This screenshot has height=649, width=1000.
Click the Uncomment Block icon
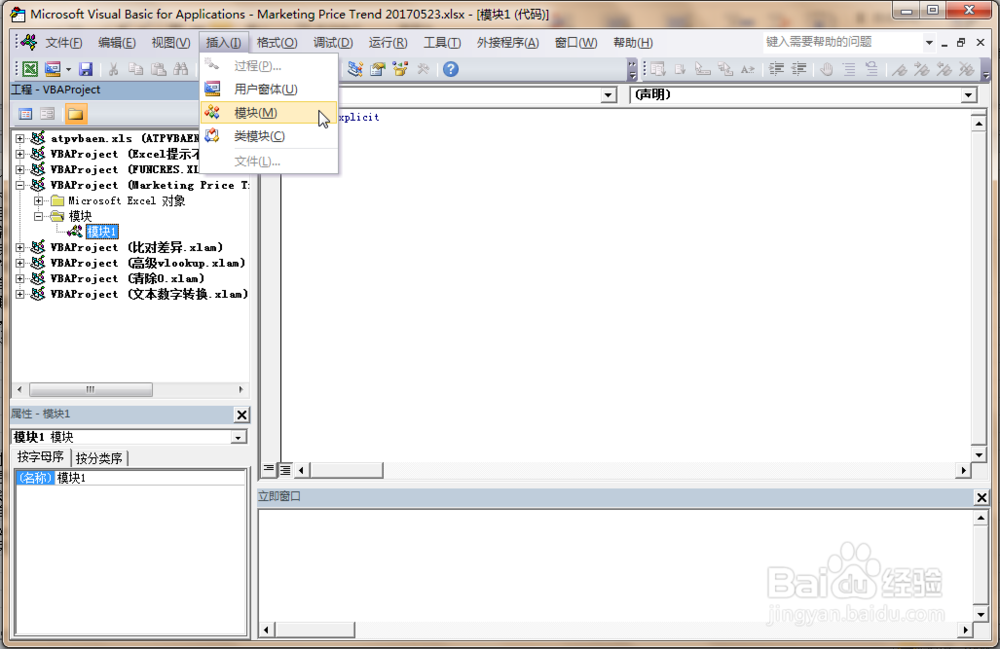(871, 69)
